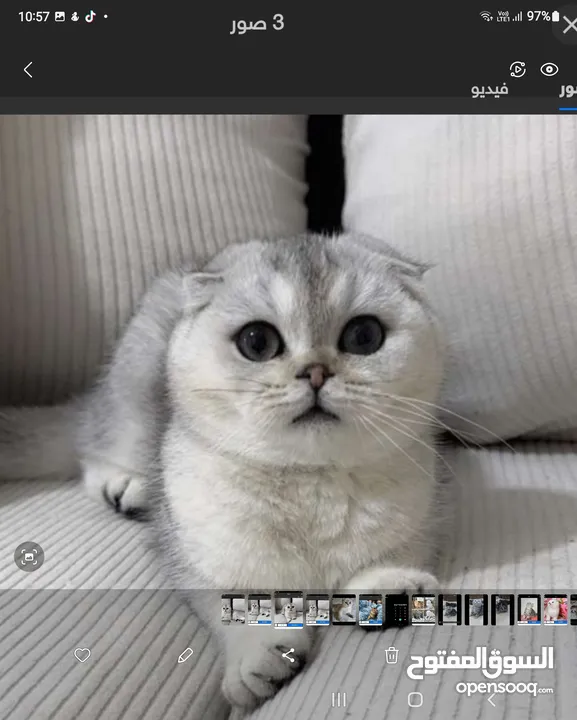Open Bixby Vision scan icon
The width and height of the screenshot is (577, 720).
pyautogui.click(x=29, y=557)
